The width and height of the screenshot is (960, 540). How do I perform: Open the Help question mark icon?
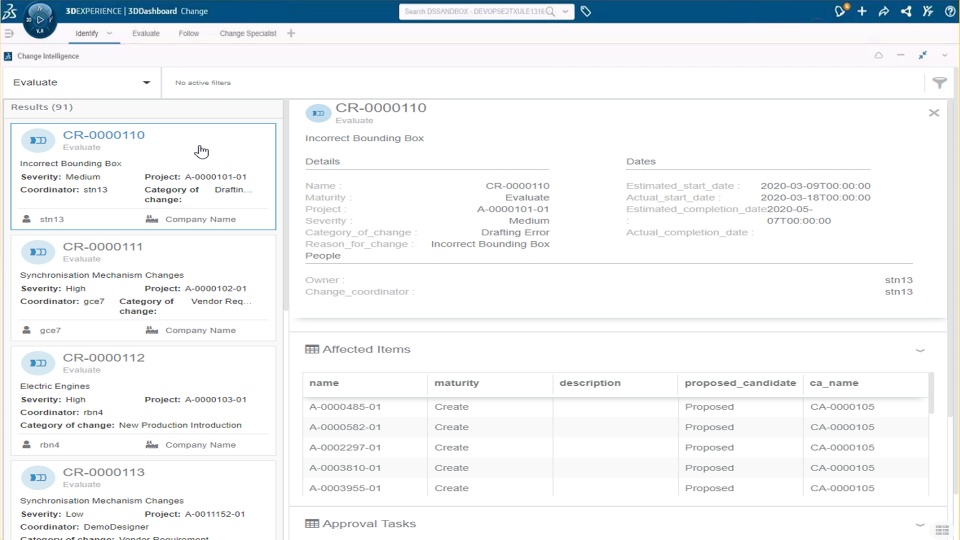pyautogui.click(x=950, y=11)
